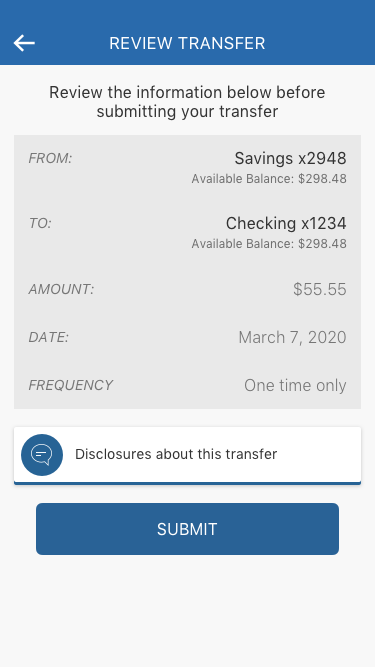Click the FREQUENCY label
The width and height of the screenshot is (375, 667).
71,385
